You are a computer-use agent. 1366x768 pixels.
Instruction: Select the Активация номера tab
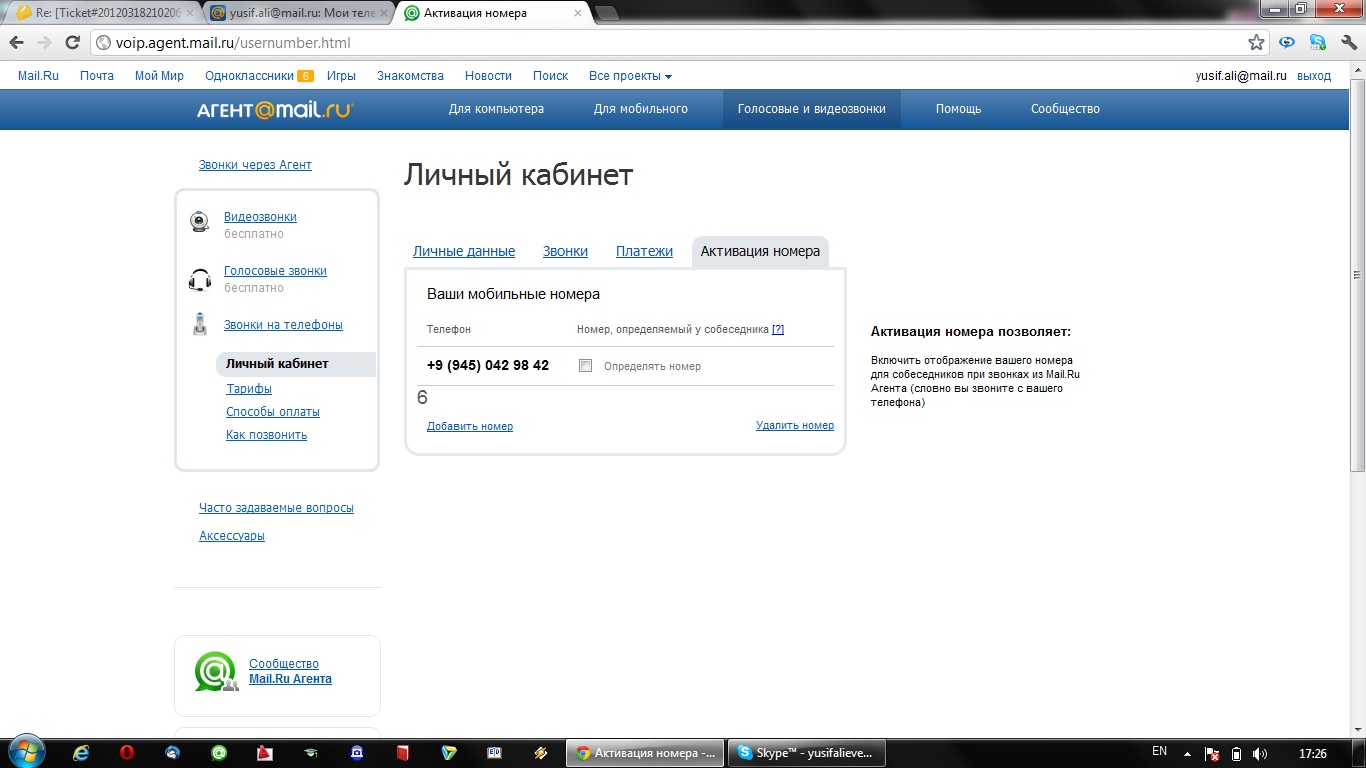click(760, 251)
